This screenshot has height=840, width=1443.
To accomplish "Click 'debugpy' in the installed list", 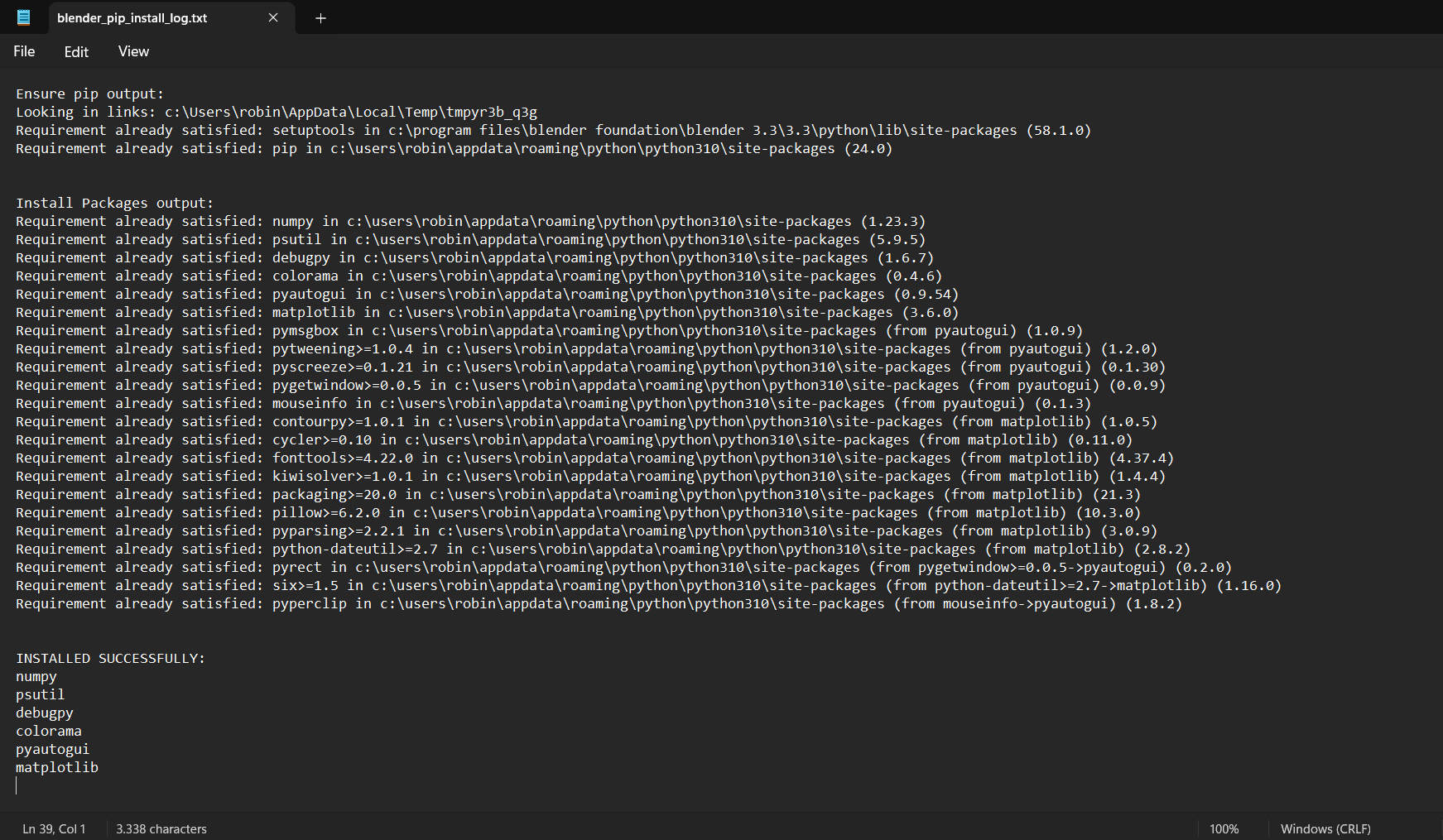I will [45, 713].
